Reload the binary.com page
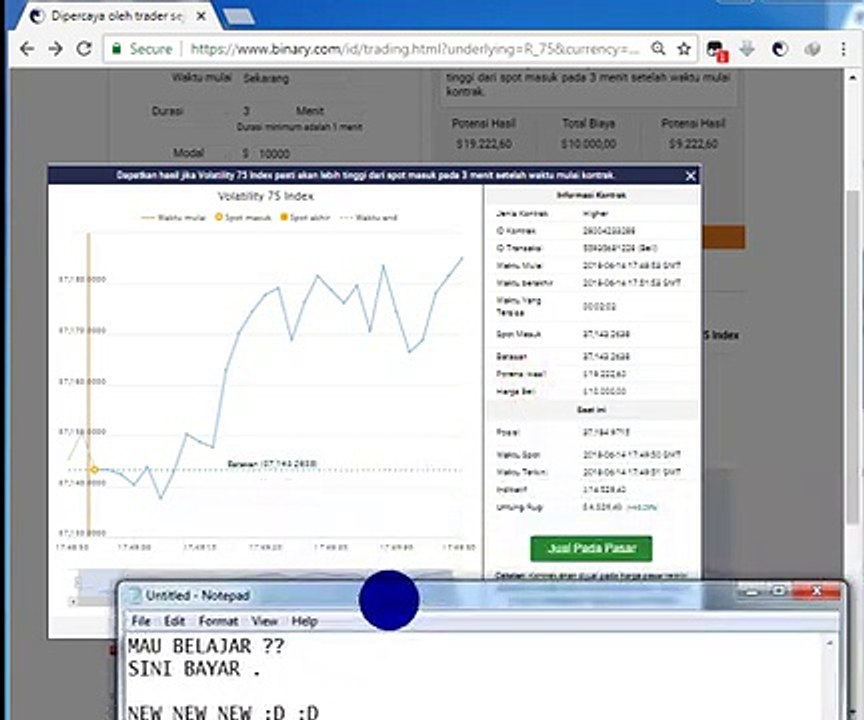The height and width of the screenshot is (720, 864). (84, 49)
